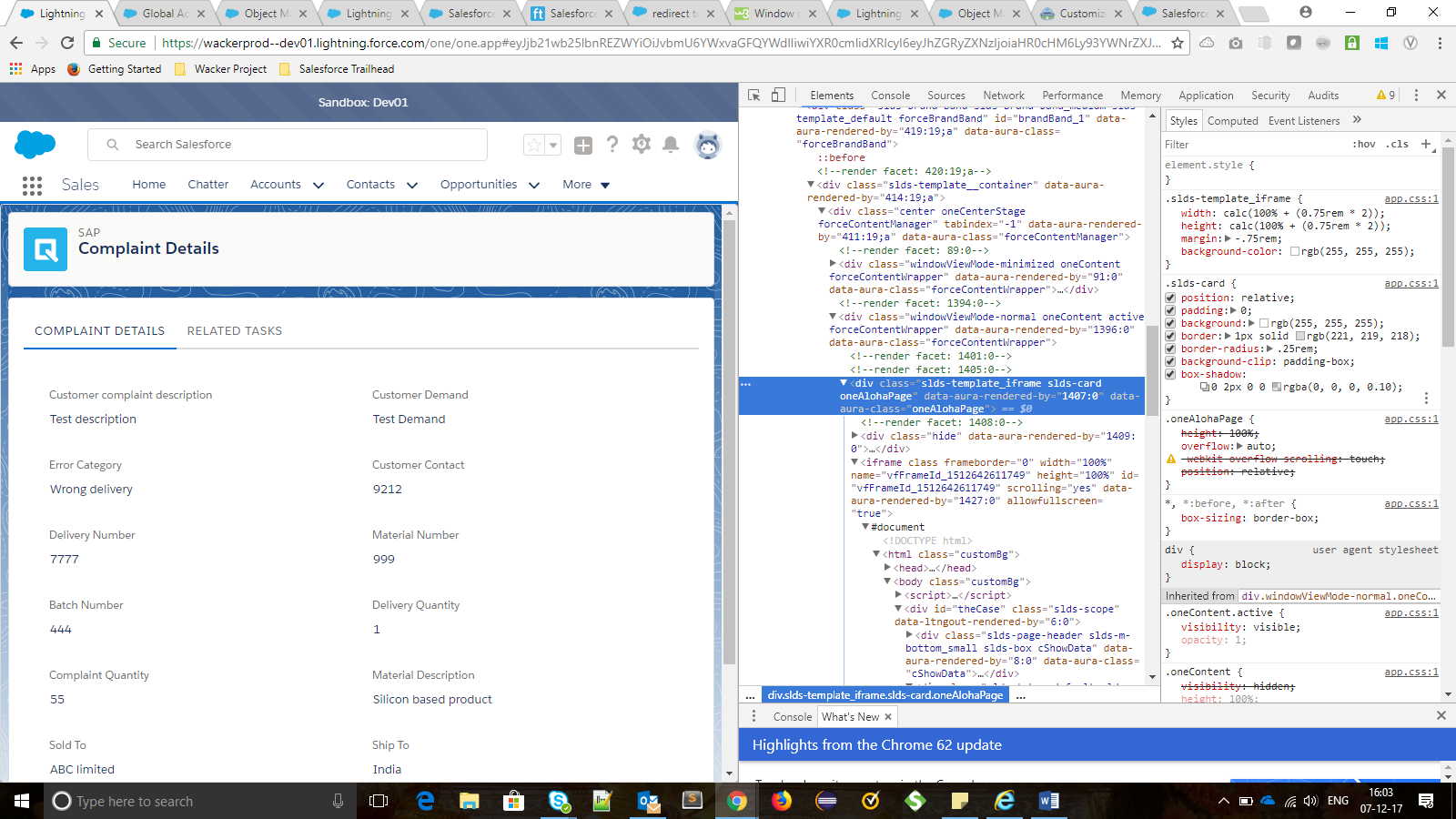Viewport: 1456px width, 819px height.
Task: Click the Salesforce setup gear icon
Action: 642,145
